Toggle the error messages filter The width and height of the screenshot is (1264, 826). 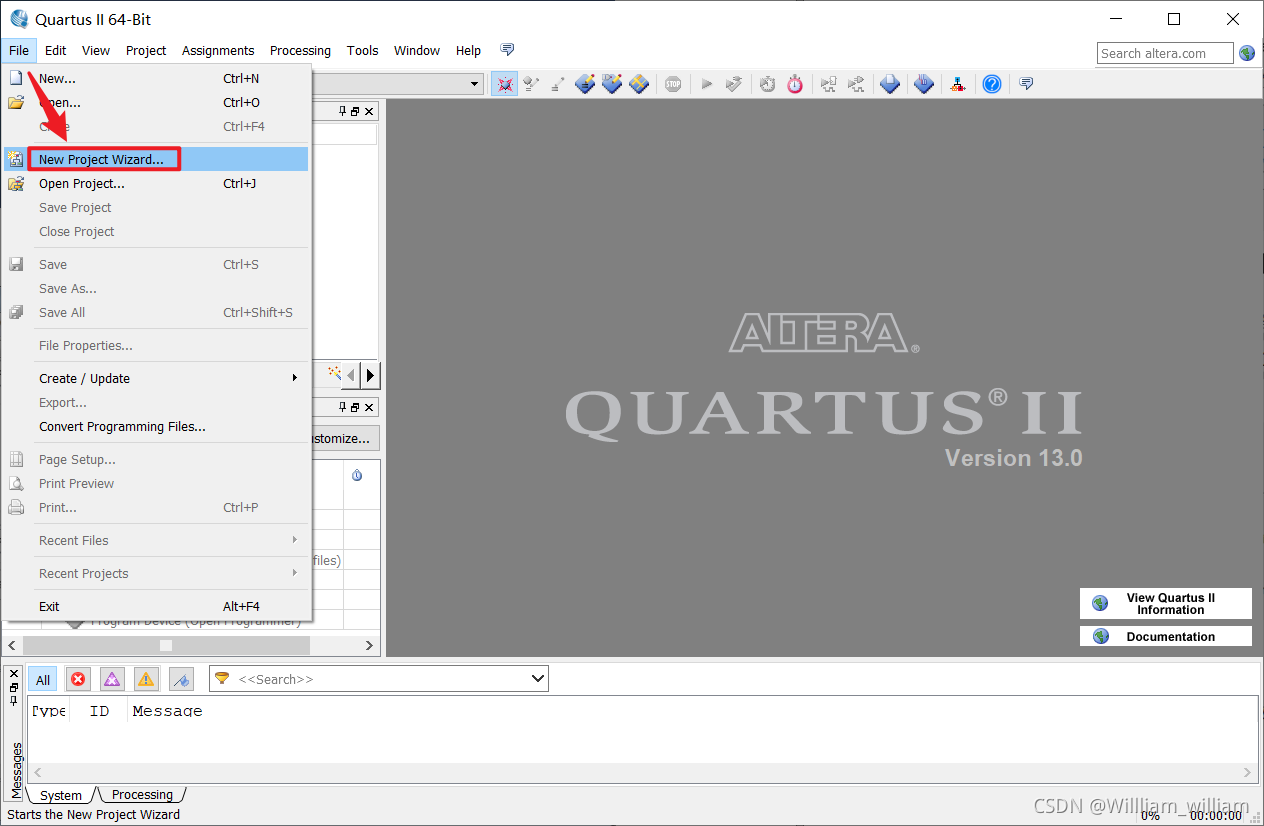pyautogui.click(x=78, y=679)
